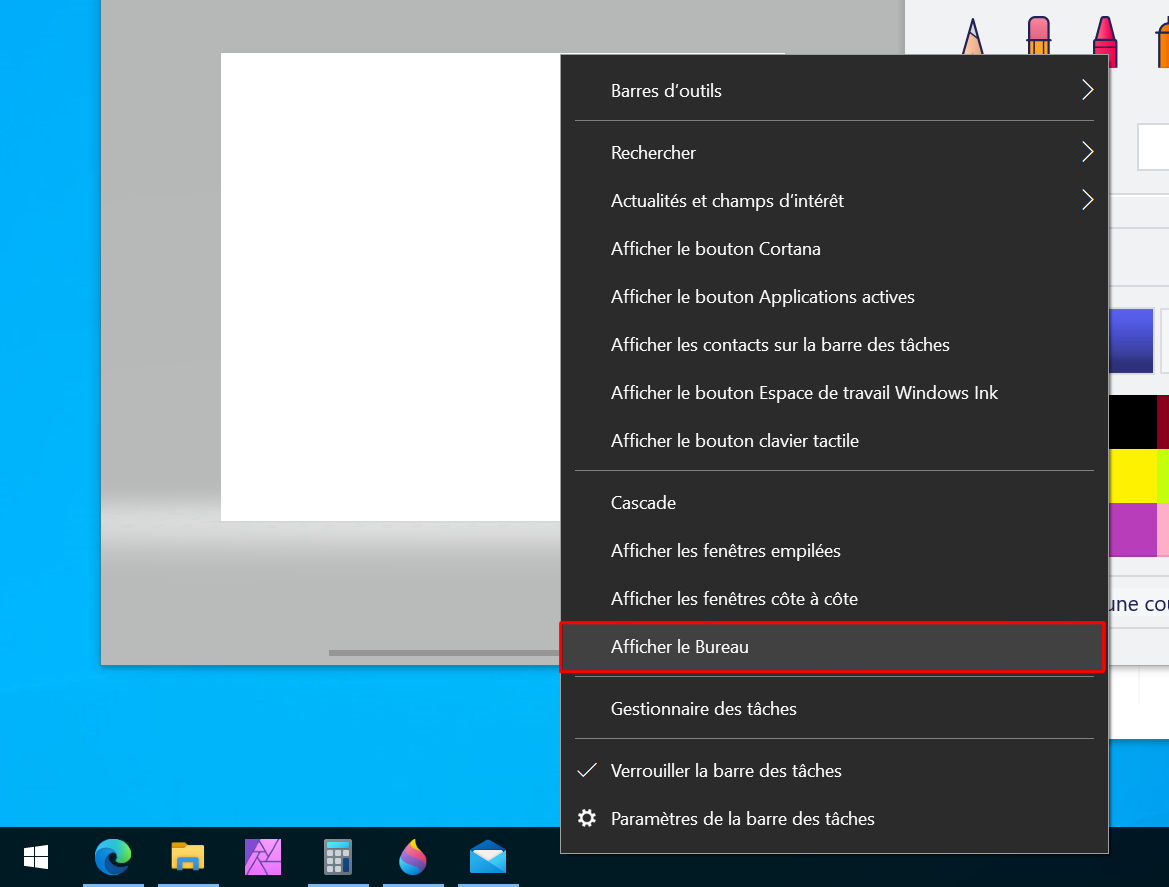Choose the yellow color swatch

(x=1132, y=476)
